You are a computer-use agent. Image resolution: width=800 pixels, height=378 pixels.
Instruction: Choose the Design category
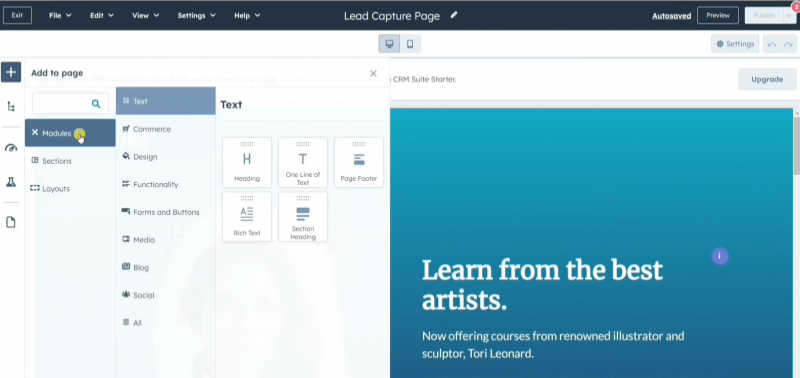166,157
